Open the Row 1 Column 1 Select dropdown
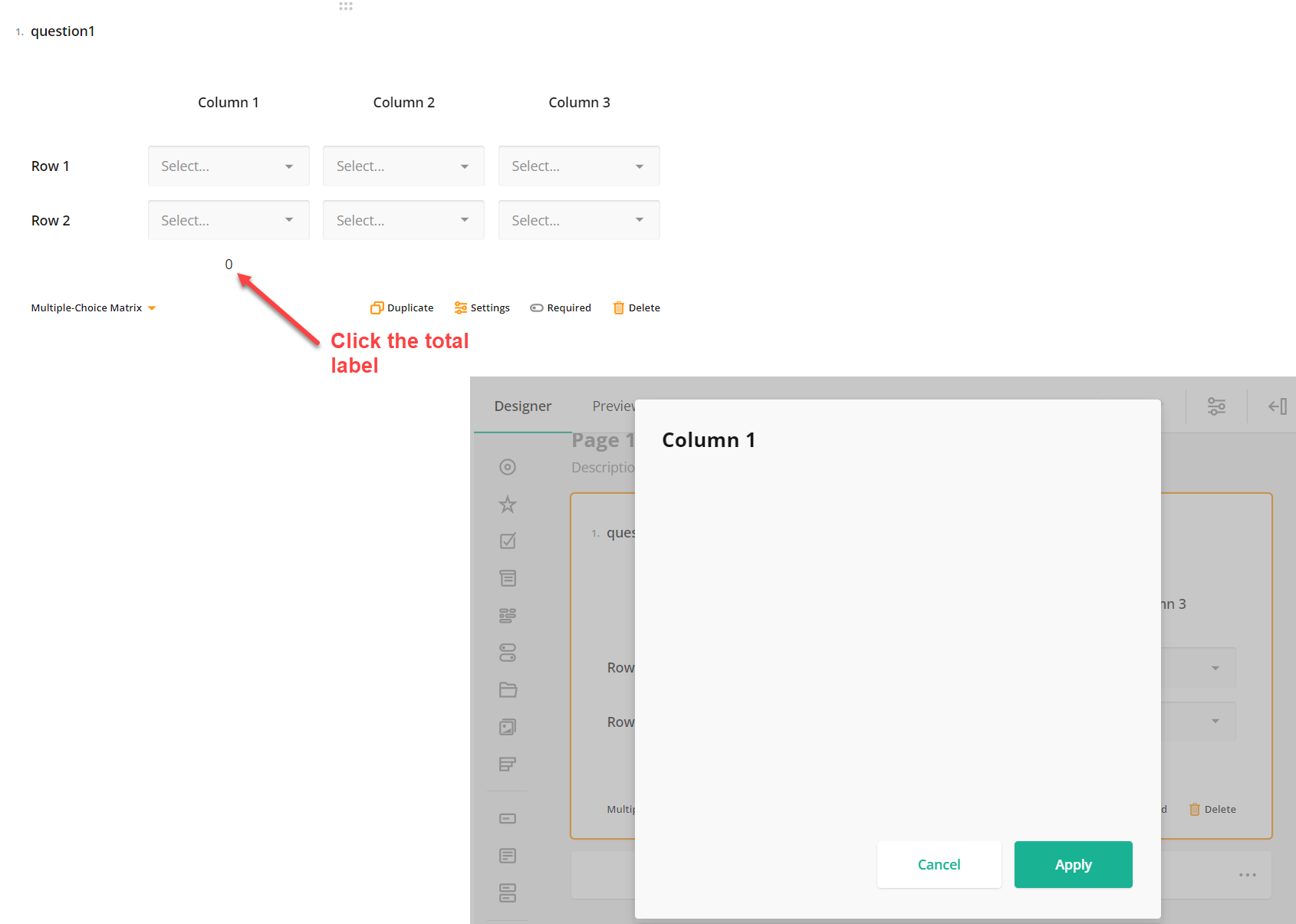The image size is (1296, 924). coord(228,166)
